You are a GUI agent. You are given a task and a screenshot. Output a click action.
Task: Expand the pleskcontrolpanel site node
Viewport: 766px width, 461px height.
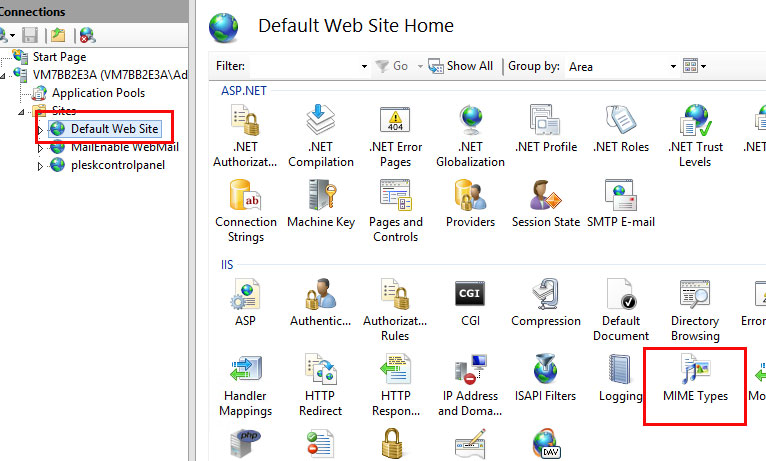coord(40,166)
